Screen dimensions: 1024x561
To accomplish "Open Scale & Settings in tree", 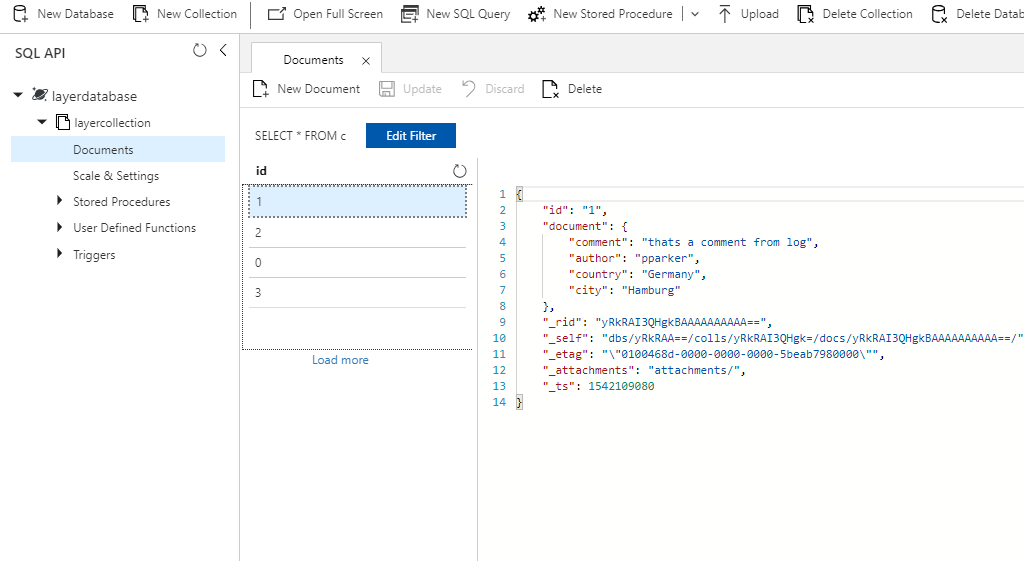I will [x=116, y=176].
